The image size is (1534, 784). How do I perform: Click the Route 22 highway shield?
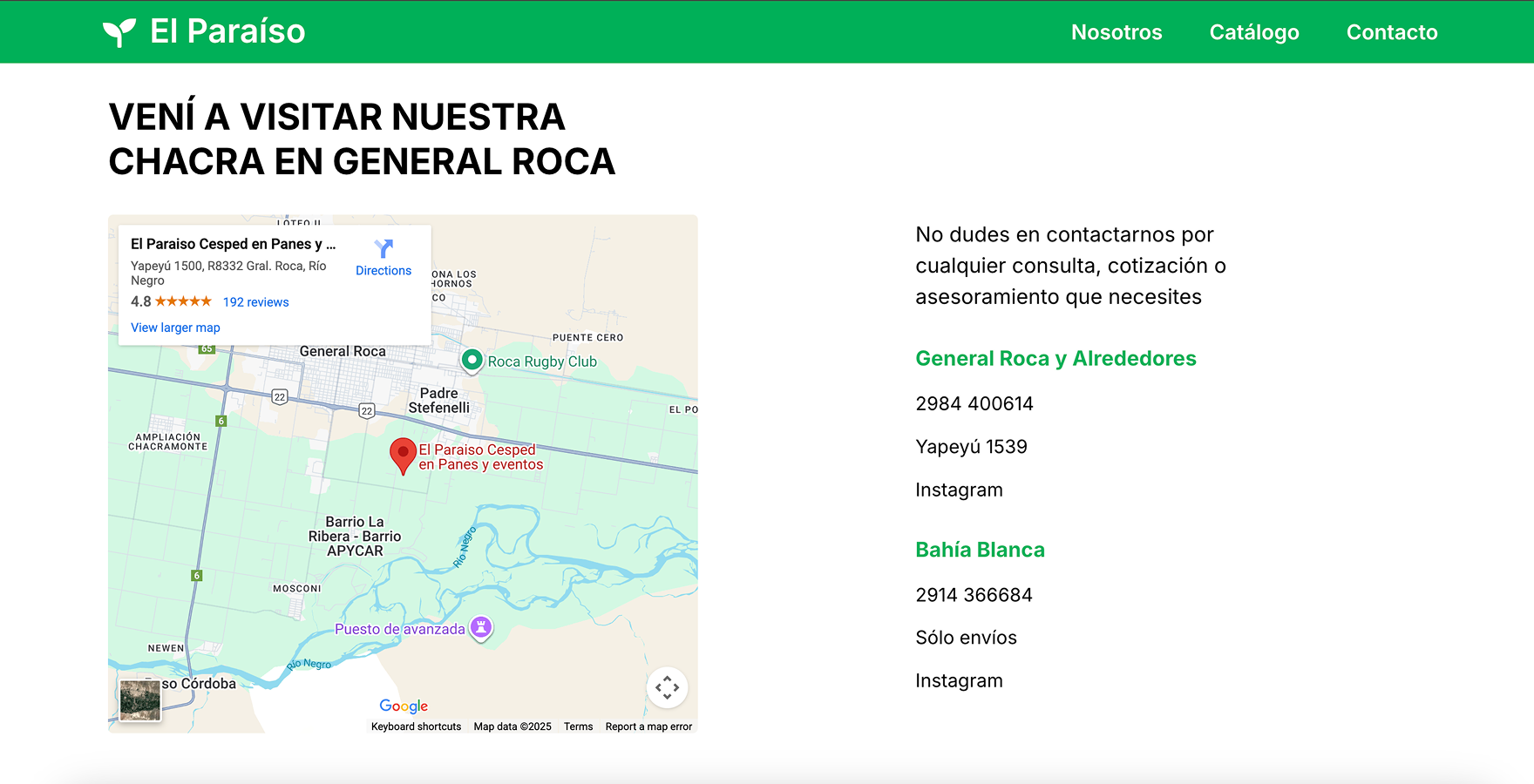coord(280,397)
